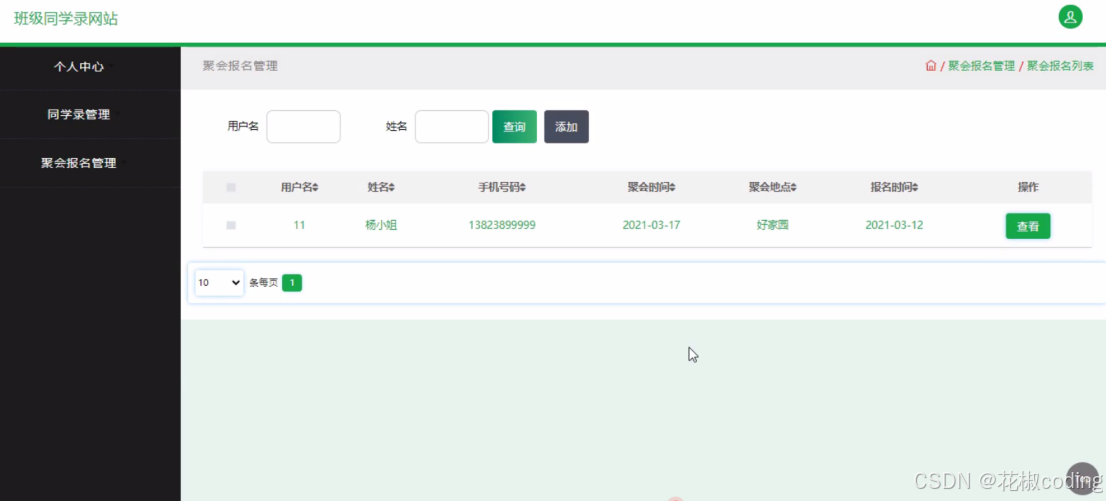The image size is (1107, 501).
Task: Open the 10 per page dropdown
Action: pyautogui.click(x=219, y=282)
